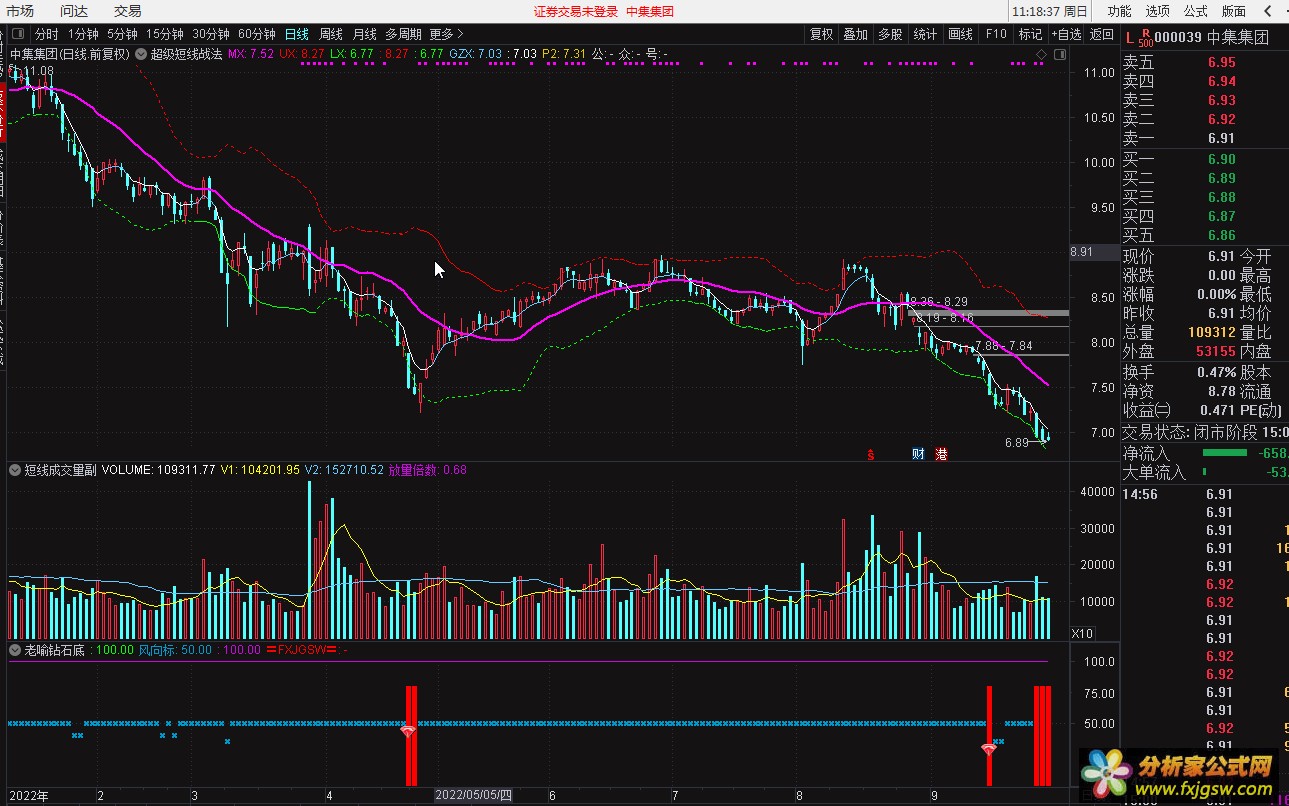Expand the 超级短线战法 indicator dropdown
Screen dimensions: 1289x806
pos(141,54)
